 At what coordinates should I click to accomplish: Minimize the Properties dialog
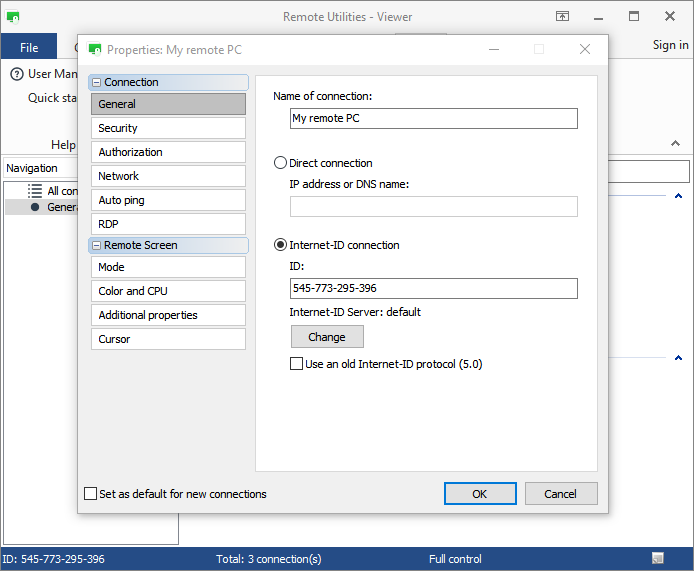click(x=494, y=49)
